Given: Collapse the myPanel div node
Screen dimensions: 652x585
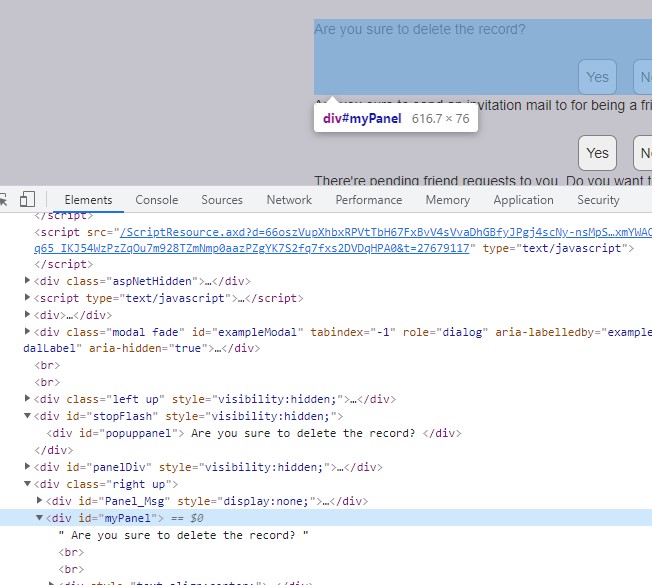Looking at the screenshot, I should 40,518.
